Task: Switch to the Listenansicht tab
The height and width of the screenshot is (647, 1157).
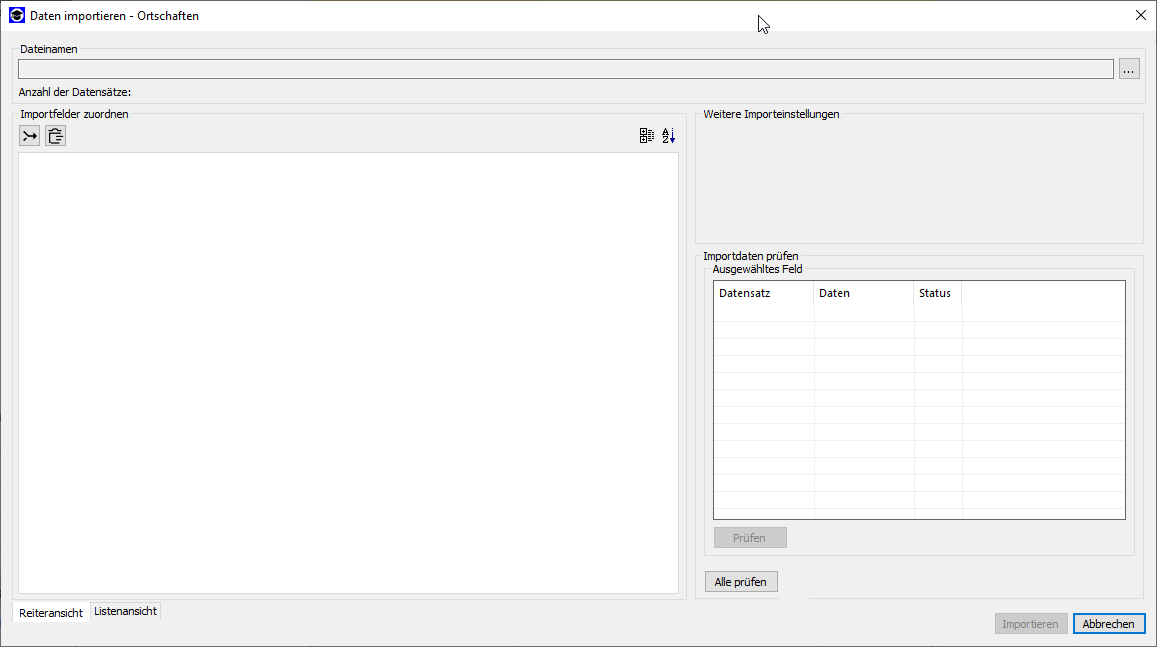Action: pos(125,611)
